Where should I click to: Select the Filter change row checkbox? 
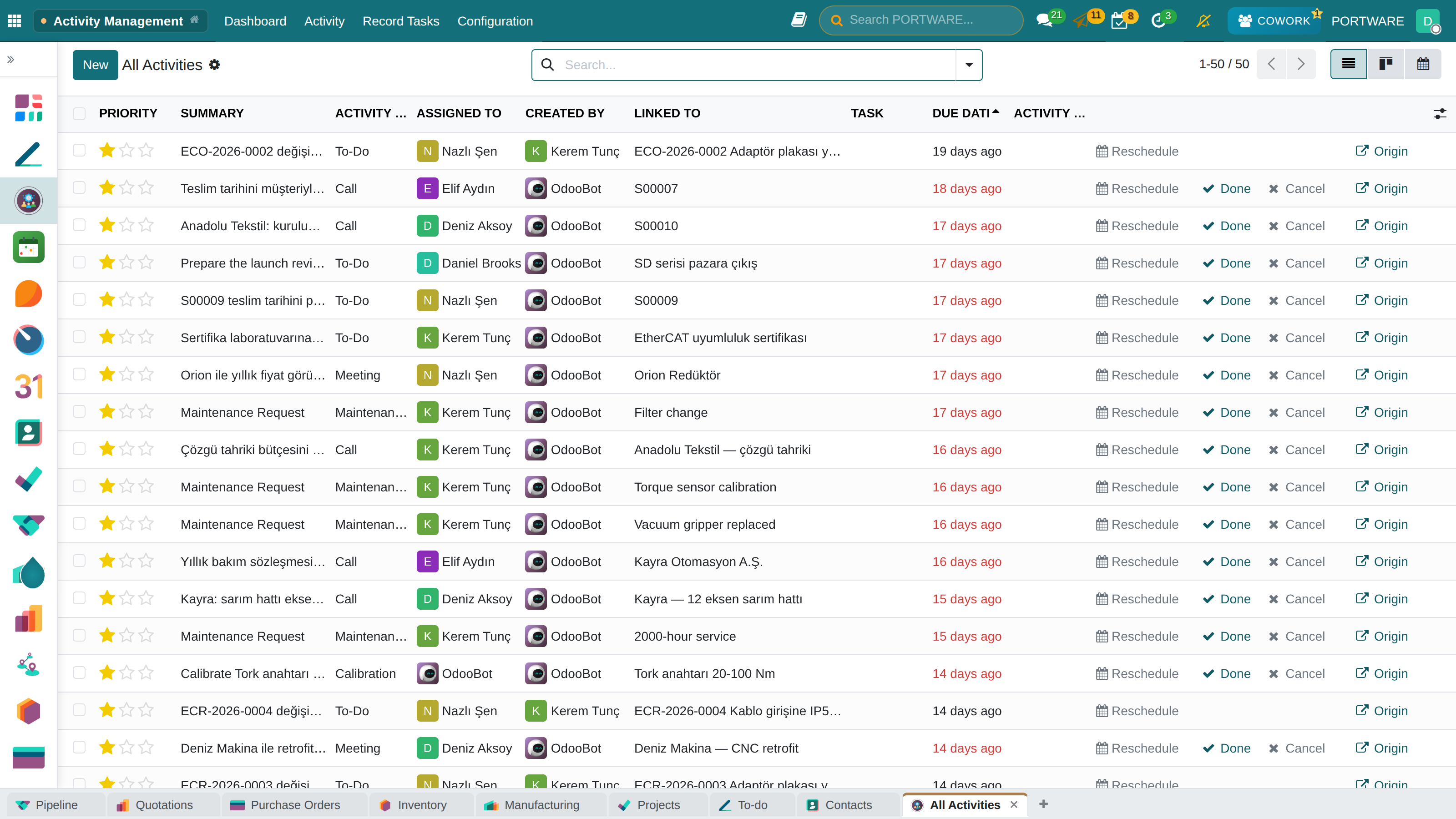tap(79, 411)
